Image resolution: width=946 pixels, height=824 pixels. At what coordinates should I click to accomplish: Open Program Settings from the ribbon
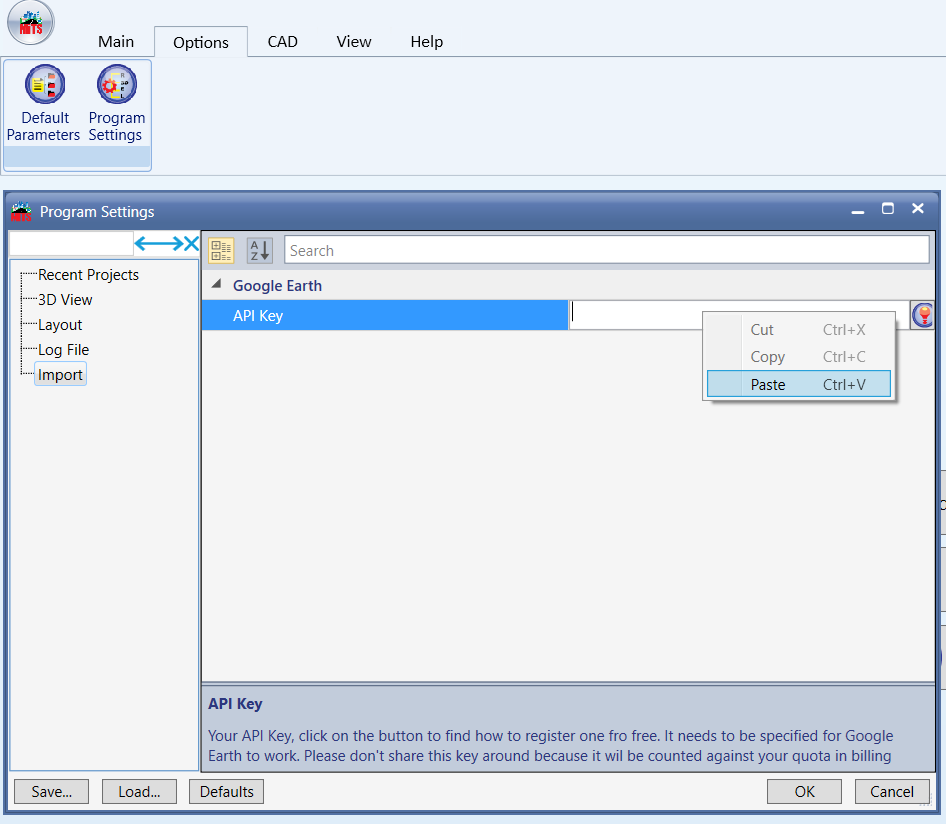pyautogui.click(x=116, y=103)
